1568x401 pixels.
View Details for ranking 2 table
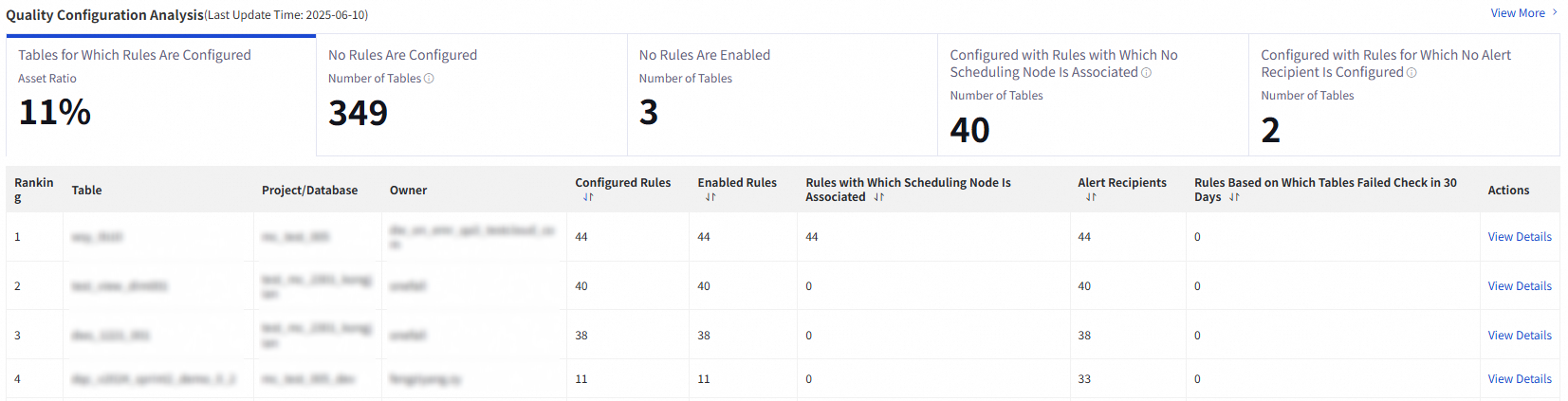pyautogui.click(x=1520, y=286)
